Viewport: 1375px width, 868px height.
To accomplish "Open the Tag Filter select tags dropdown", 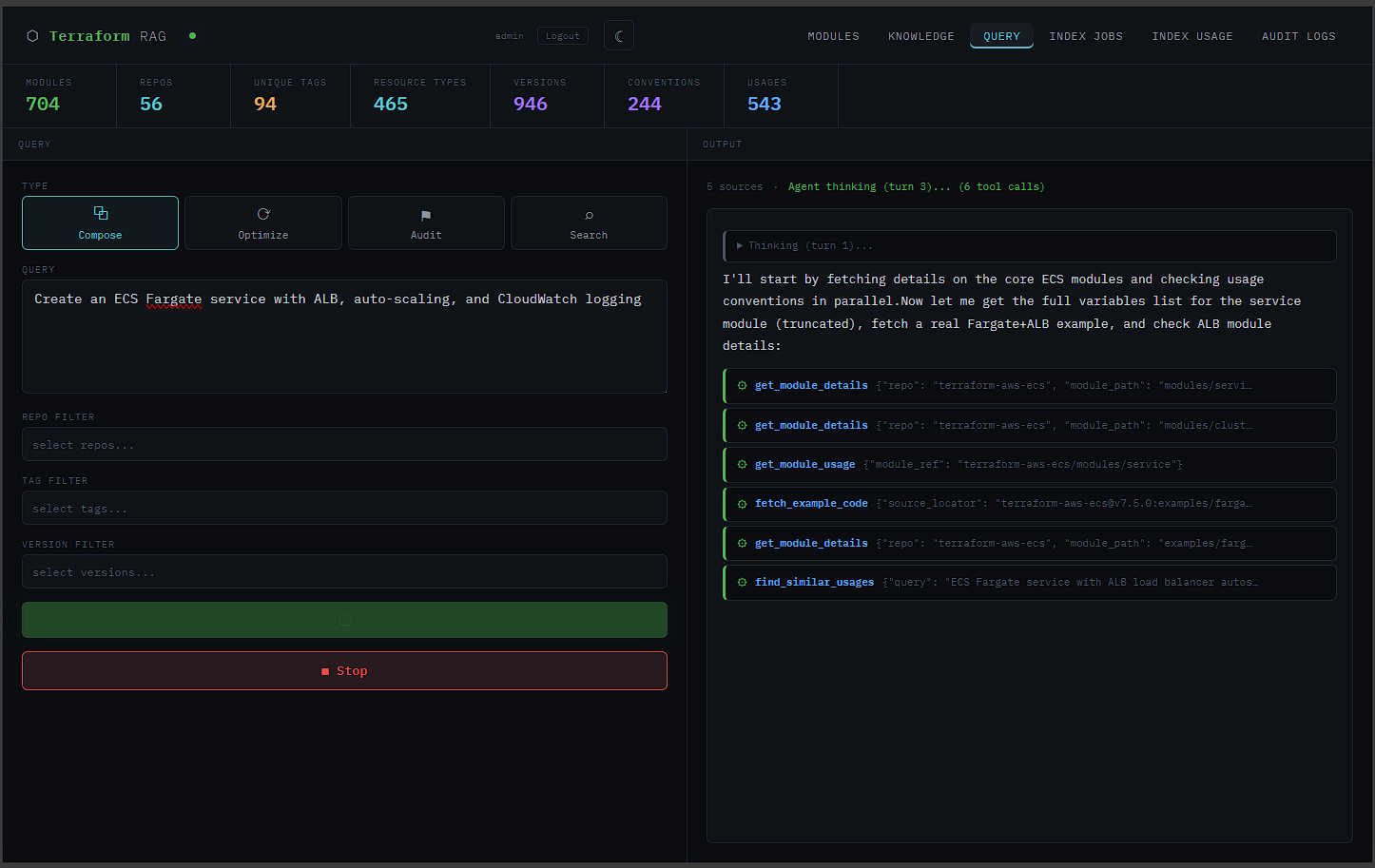I will click(344, 509).
